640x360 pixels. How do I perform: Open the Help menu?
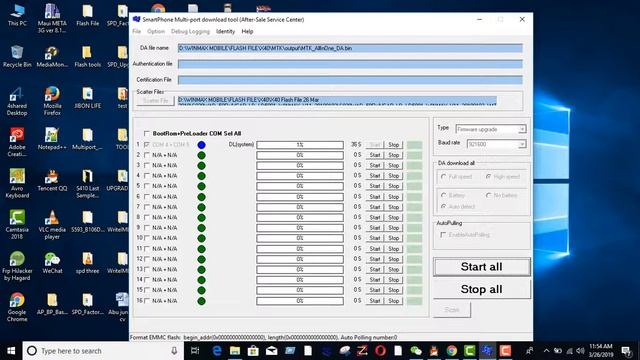pyautogui.click(x=247, y=31)
